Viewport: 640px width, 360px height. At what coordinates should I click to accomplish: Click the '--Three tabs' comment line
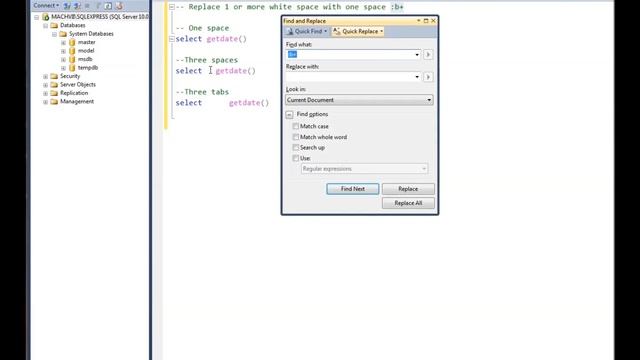(202, 92)
